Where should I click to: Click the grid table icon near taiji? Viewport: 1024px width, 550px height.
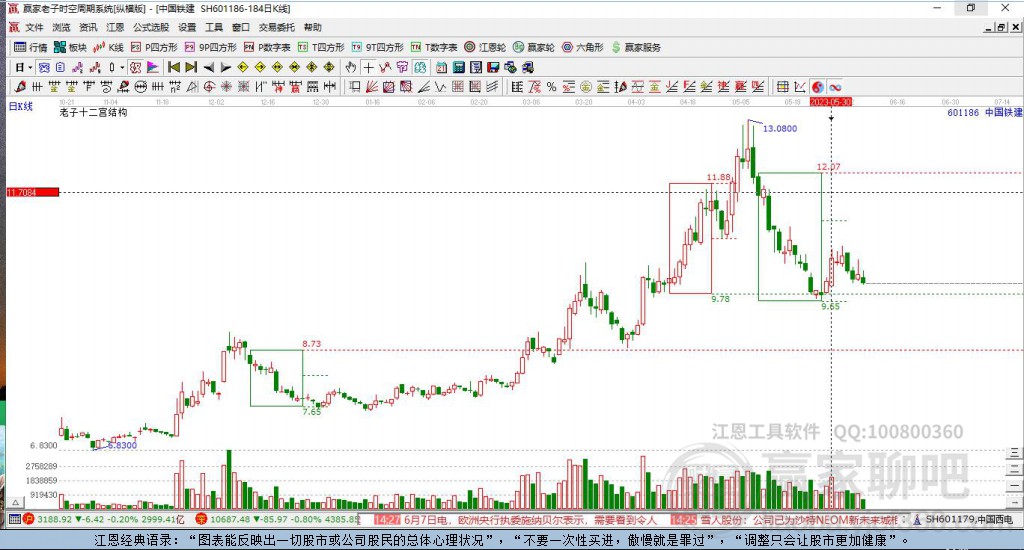[782, 87]
